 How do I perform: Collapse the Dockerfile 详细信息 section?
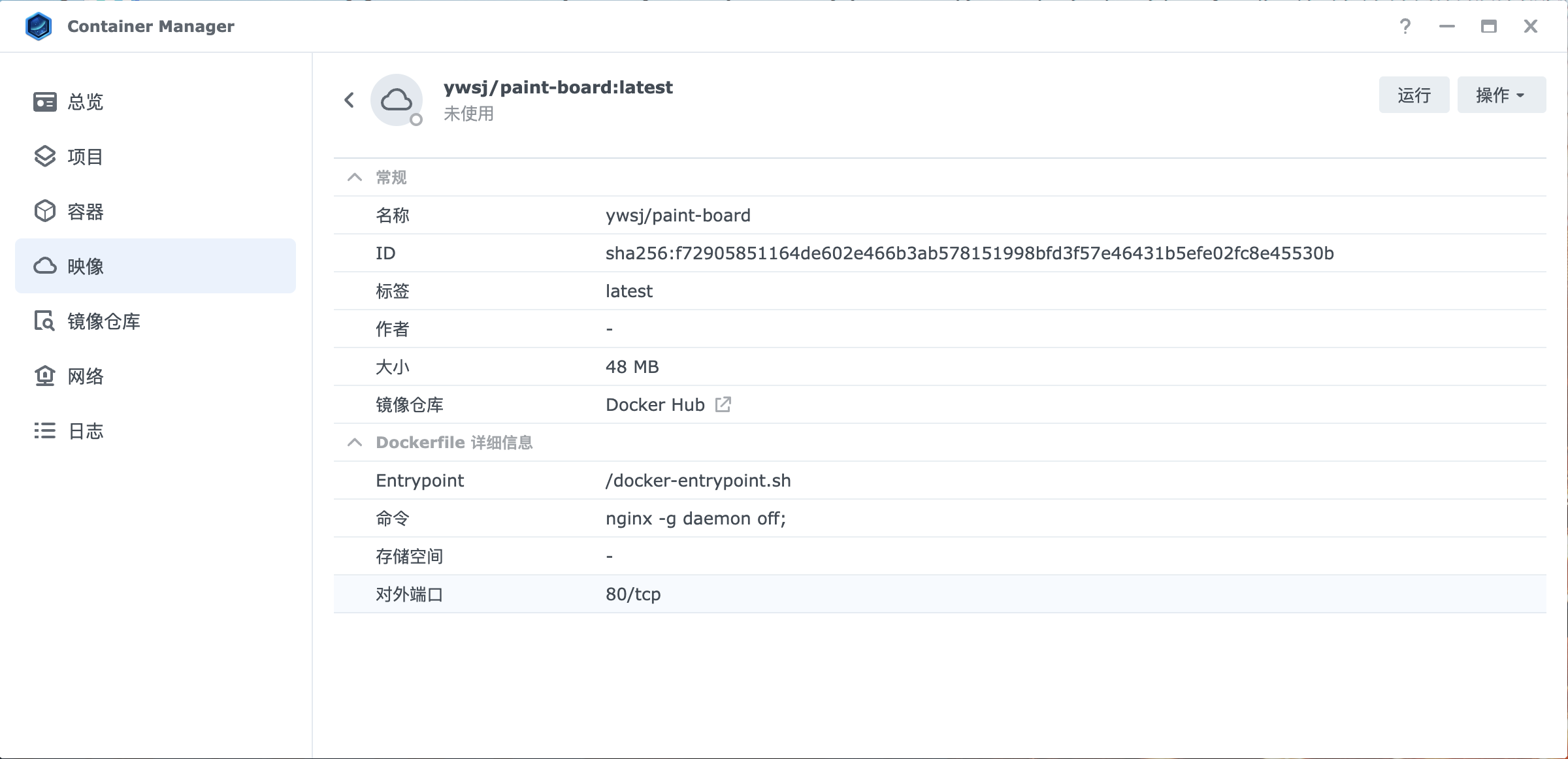[x=355, y=443]
